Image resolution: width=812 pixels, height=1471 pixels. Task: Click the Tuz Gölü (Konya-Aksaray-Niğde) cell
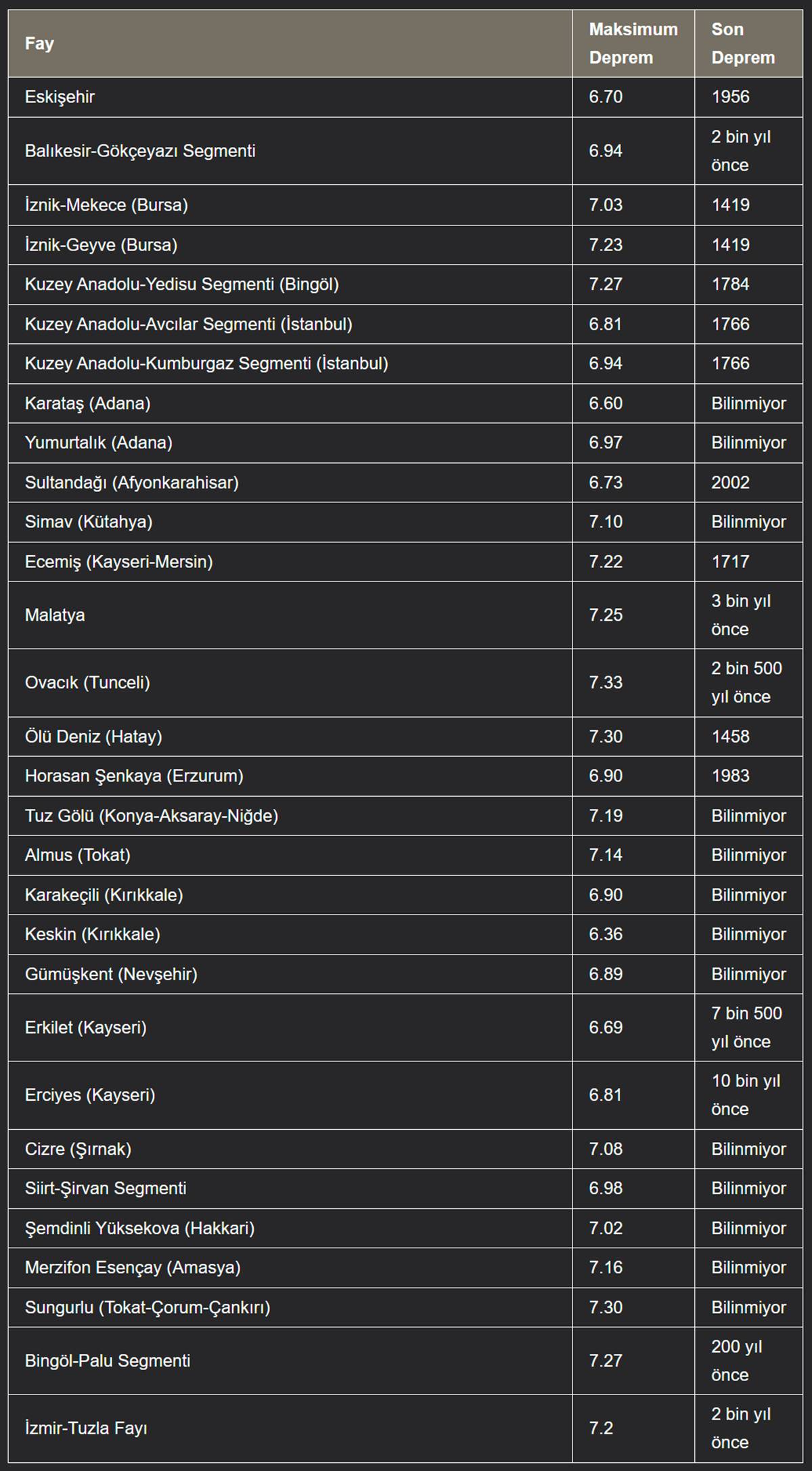[x=152, y=816]
